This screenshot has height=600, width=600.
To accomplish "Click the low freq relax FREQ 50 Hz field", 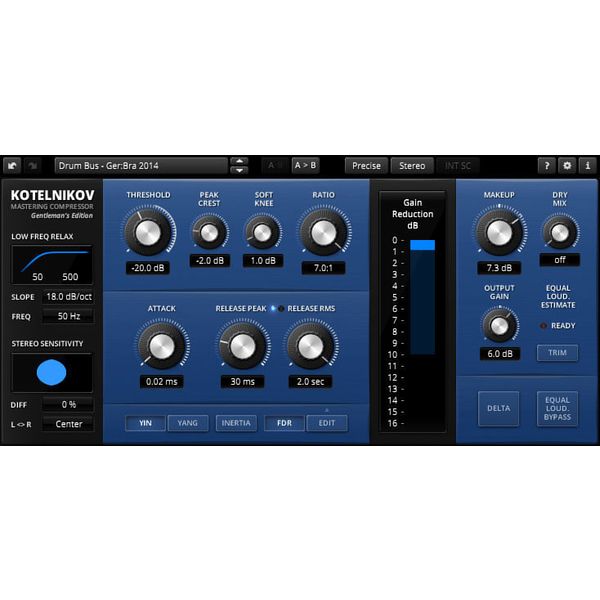I will click(x=68, y=316).
